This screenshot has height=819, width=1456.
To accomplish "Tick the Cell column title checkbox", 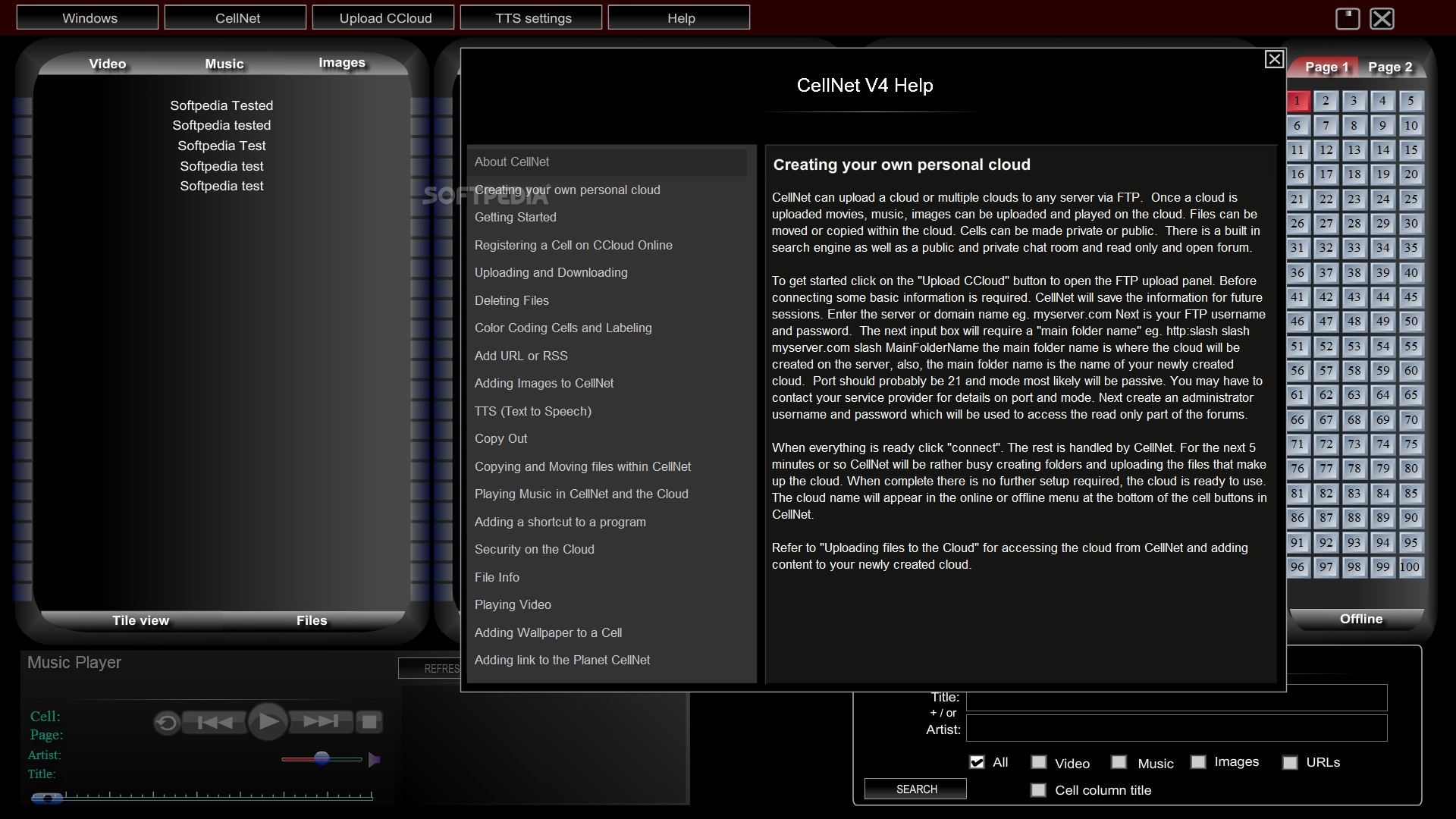I will 1038,790.
